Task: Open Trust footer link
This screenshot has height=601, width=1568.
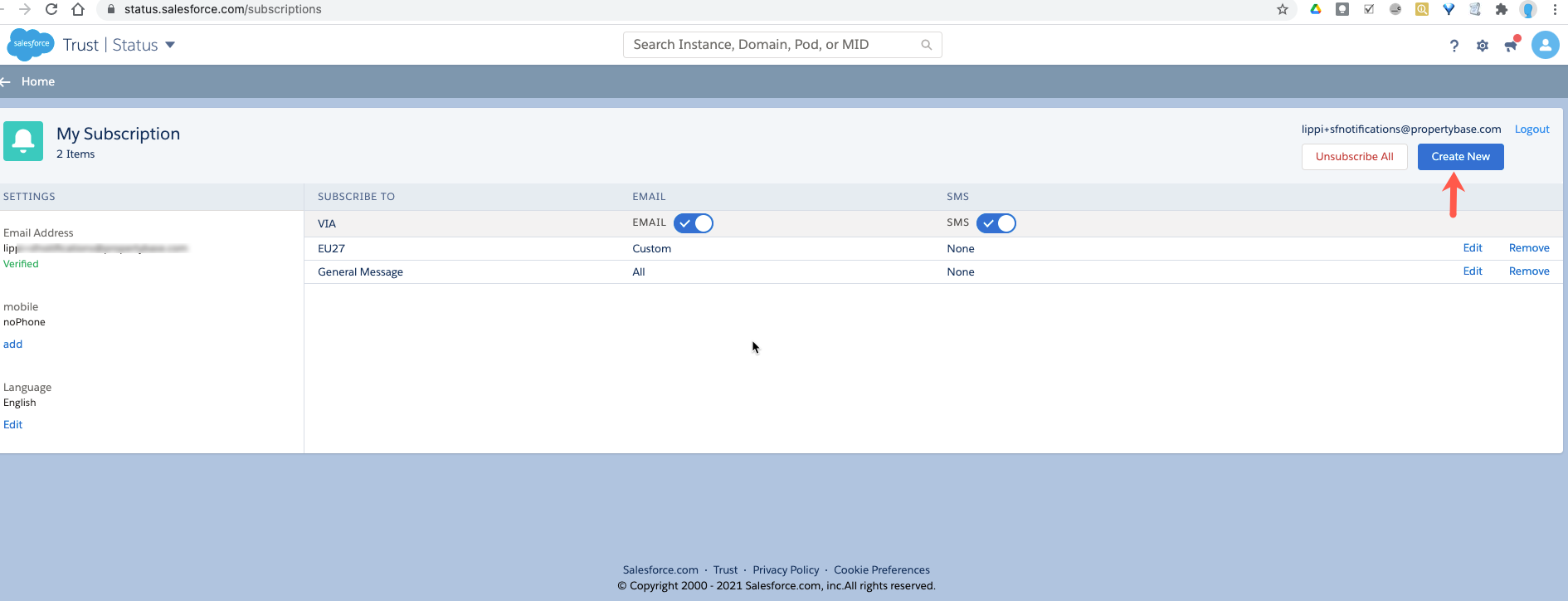Action: coord(725,570)
